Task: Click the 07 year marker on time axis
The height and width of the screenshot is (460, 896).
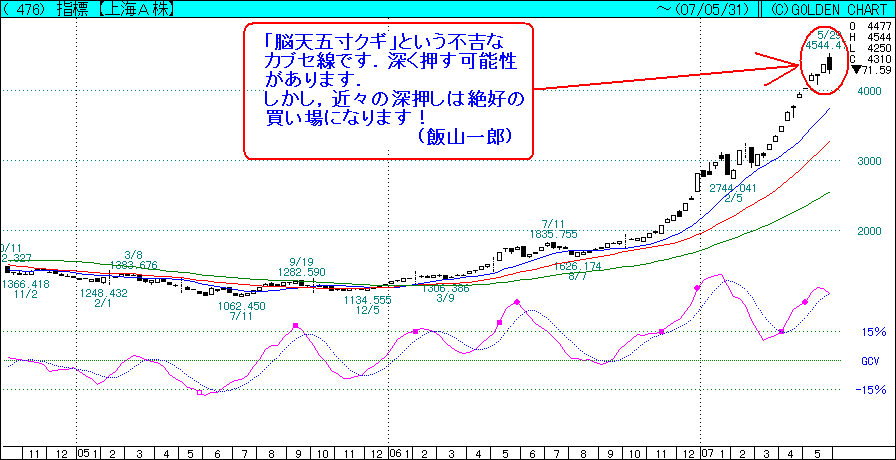Action: [x=707, y=453]
